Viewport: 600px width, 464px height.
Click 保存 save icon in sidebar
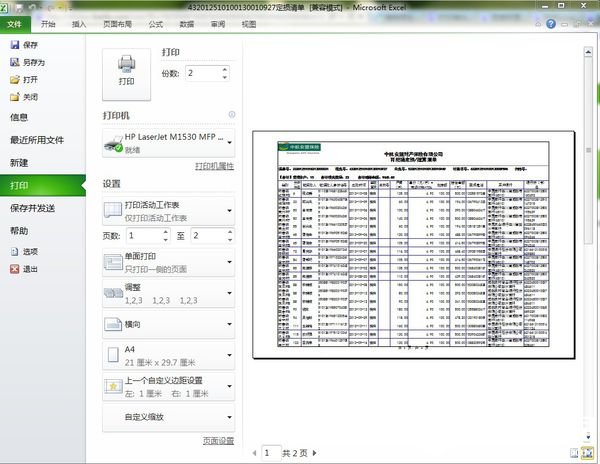pyautogui.click(x=15, y=45)
